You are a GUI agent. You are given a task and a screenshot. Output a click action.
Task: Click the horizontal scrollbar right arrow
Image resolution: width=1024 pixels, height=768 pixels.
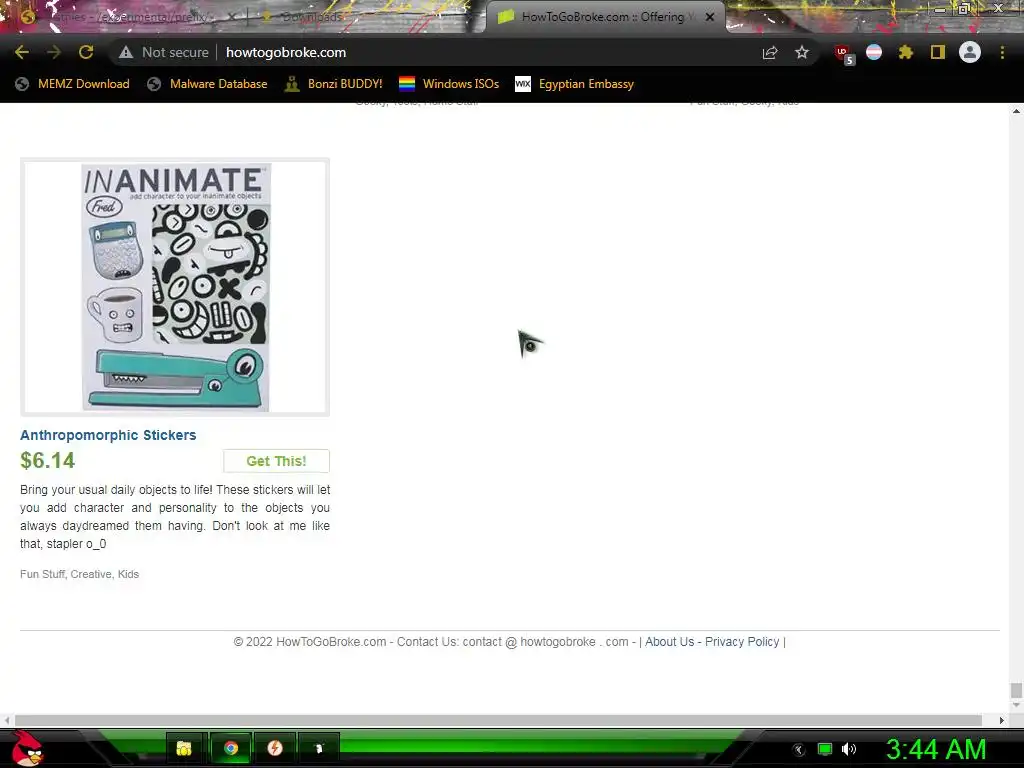pyautogui.click(x=1001, y=720)
